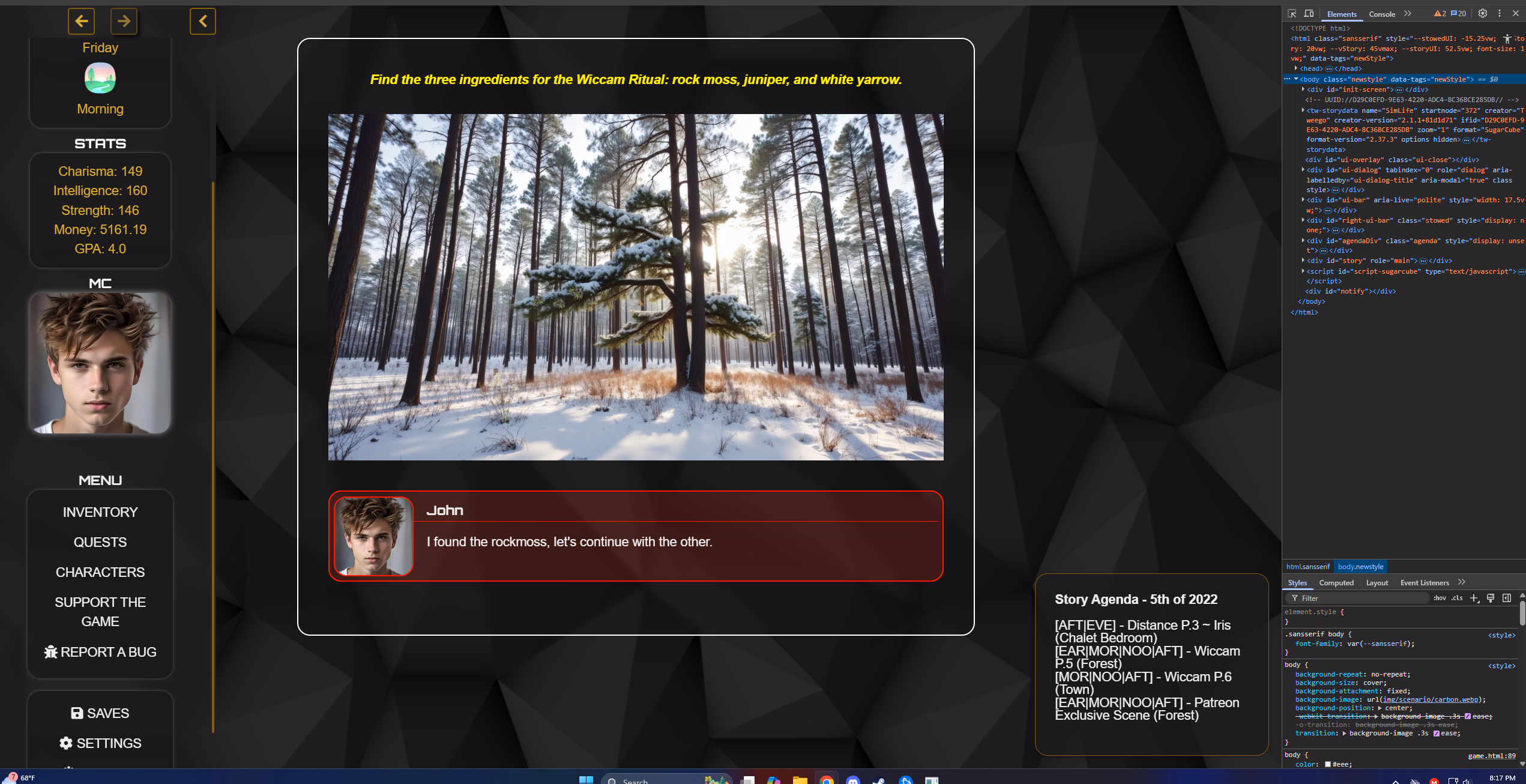Select the inspect element picker icon
Image resolution: width=1526 pixels, height=784 pixels.
[x=1292, y=14]
